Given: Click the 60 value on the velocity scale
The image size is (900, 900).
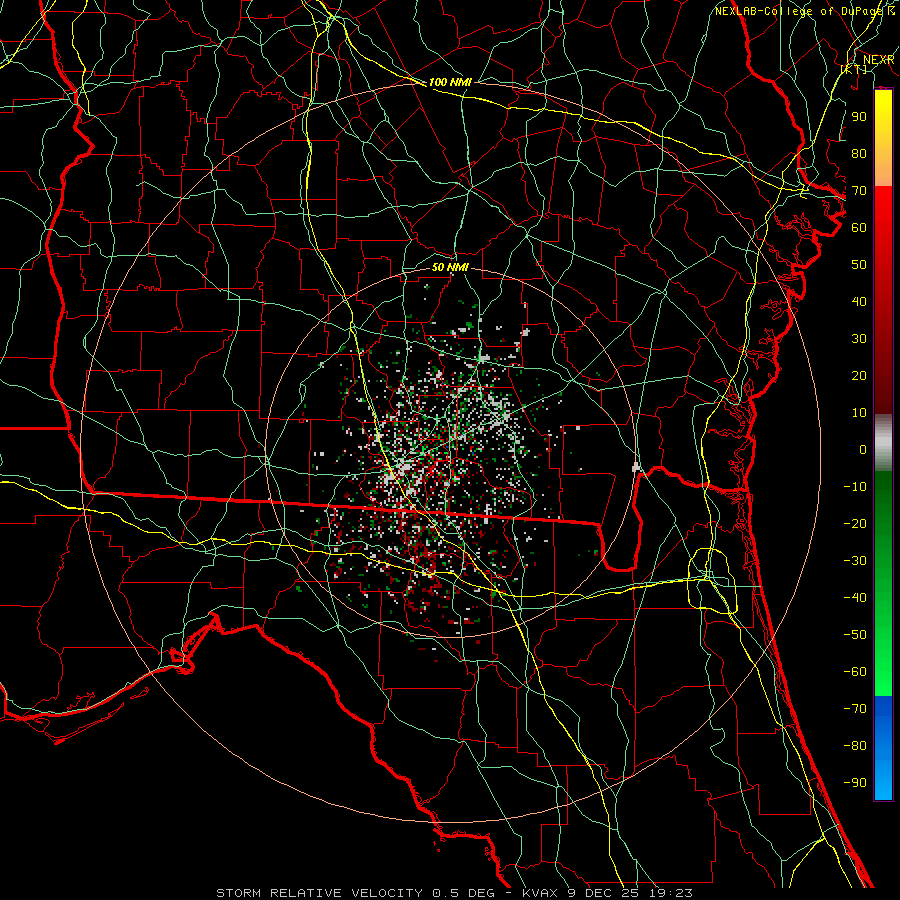Looking at the screenshot, I should coord(859,227).
